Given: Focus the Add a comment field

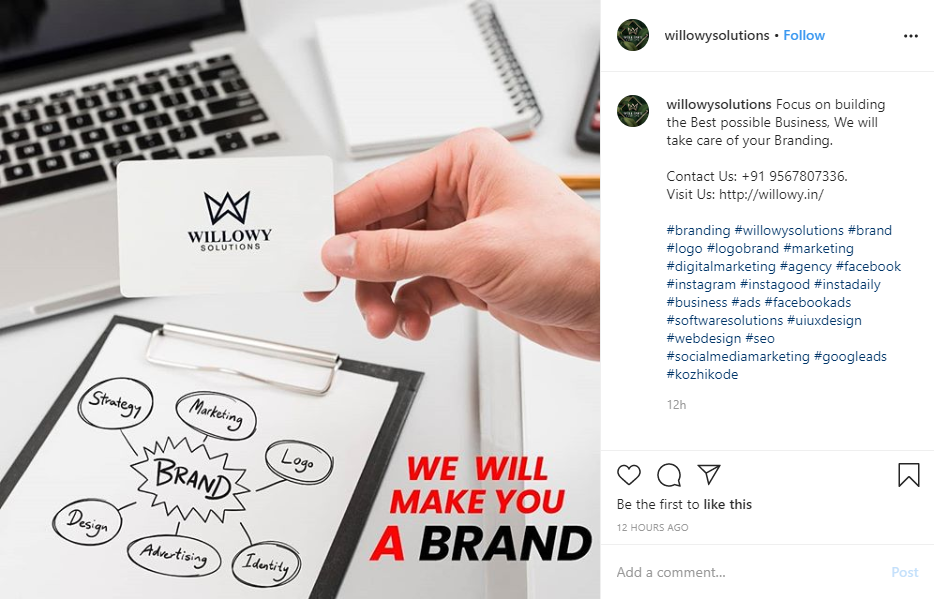Looking at the screenshot, I should click(x=751, y=572).
